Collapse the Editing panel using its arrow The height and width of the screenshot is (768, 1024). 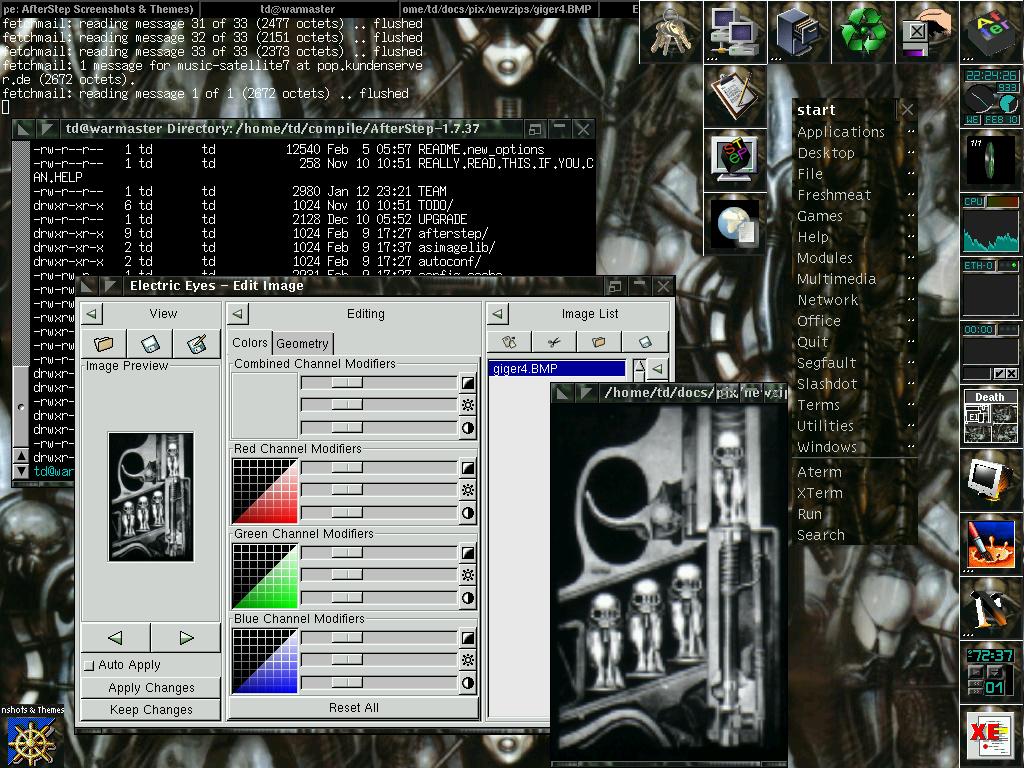[x=238, y=314]
